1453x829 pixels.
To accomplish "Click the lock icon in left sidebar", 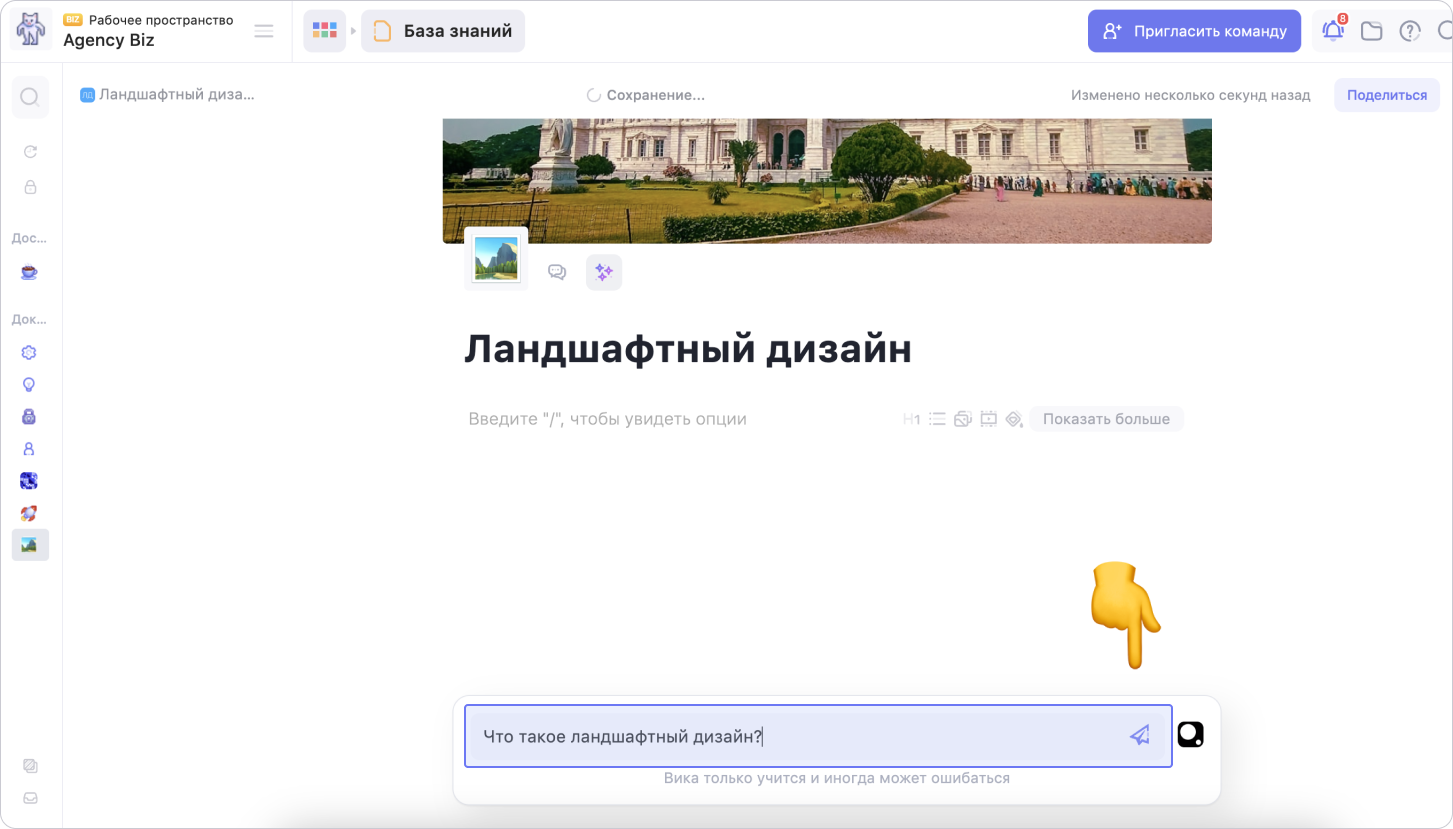I will point(30,187).
